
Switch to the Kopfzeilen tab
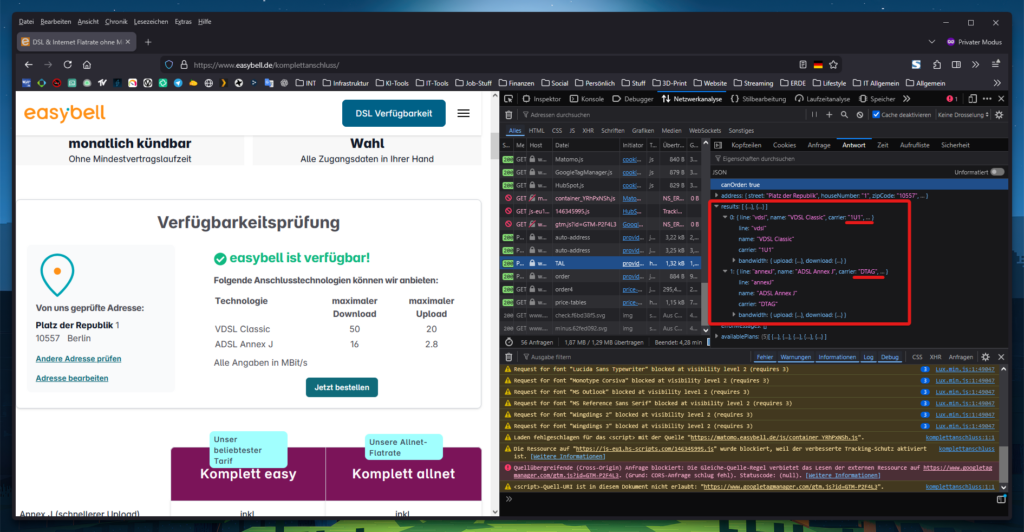pos(745,145)
